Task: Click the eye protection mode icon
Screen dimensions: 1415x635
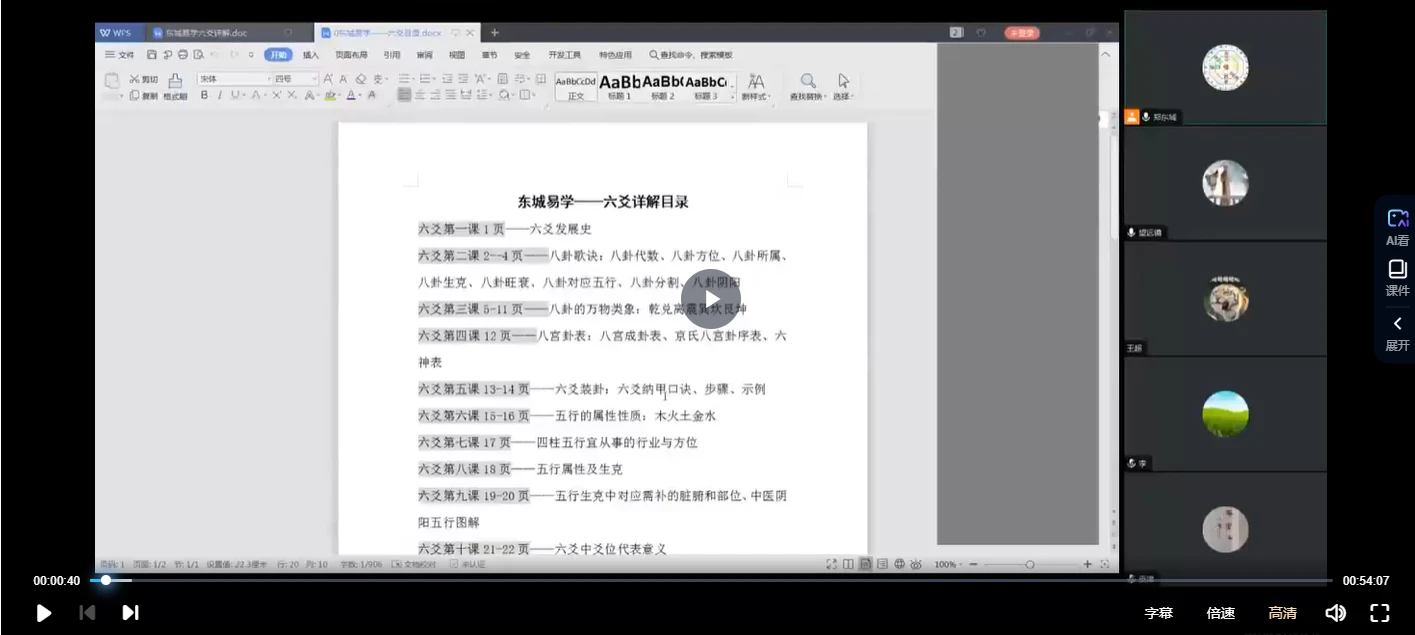Action: 915,564
